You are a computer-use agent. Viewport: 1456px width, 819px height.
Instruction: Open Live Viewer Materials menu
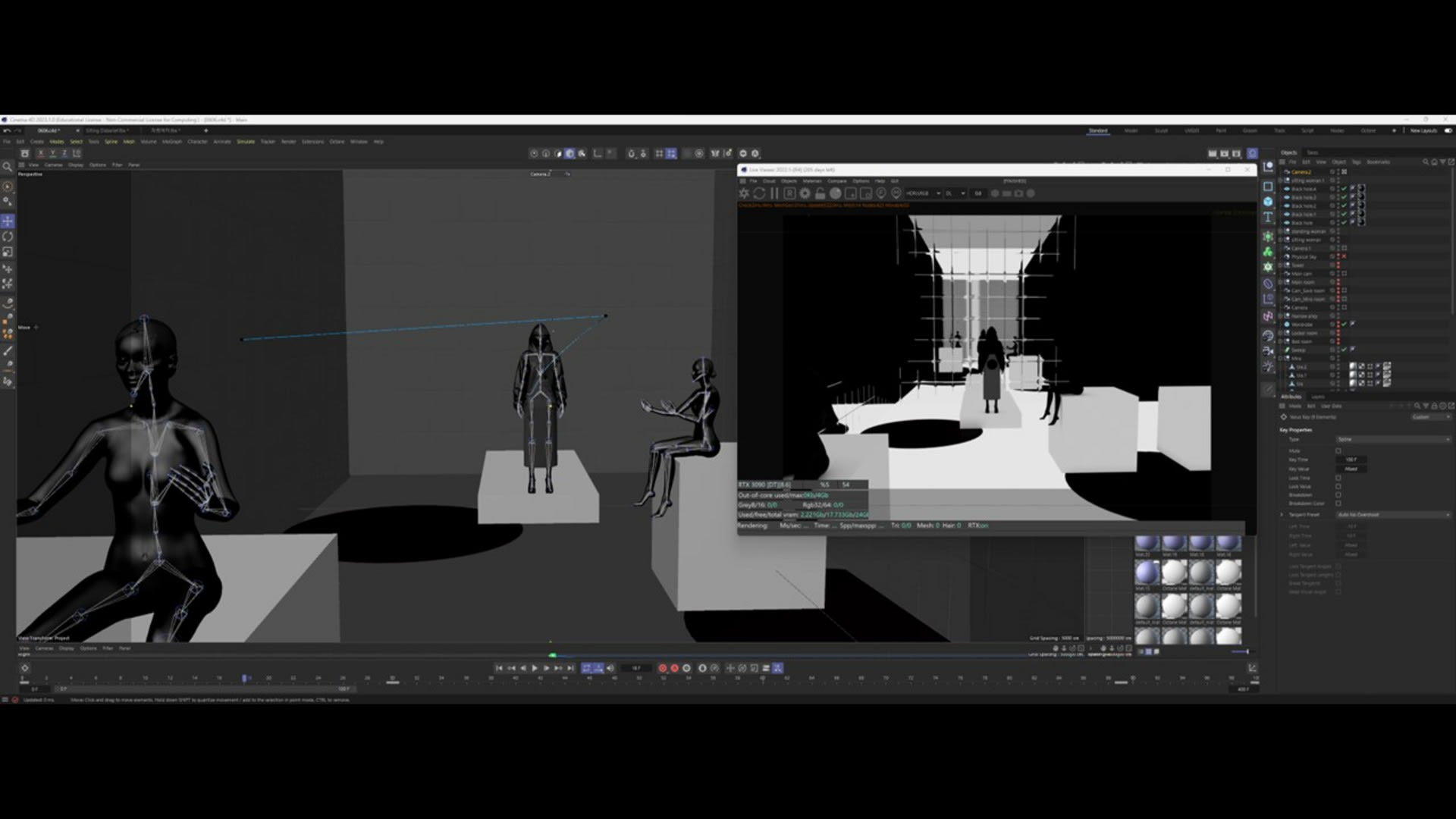812,181
